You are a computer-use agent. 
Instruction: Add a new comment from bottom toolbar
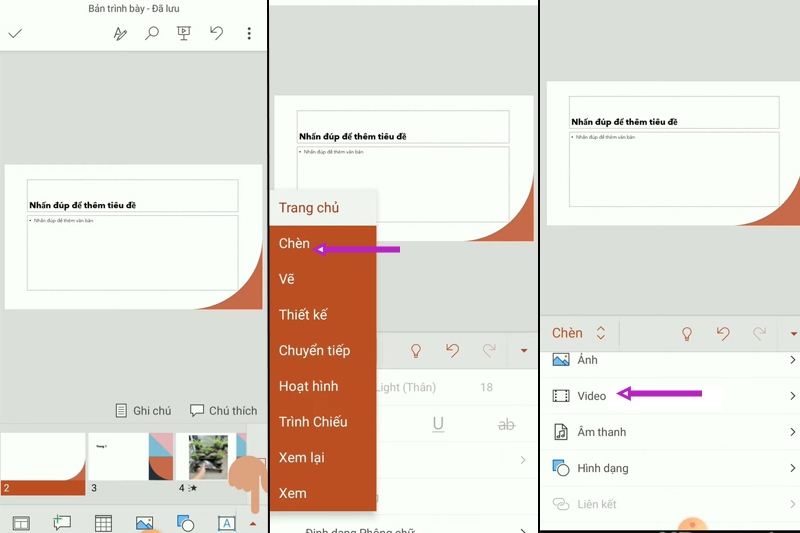(x=62, y=523)
